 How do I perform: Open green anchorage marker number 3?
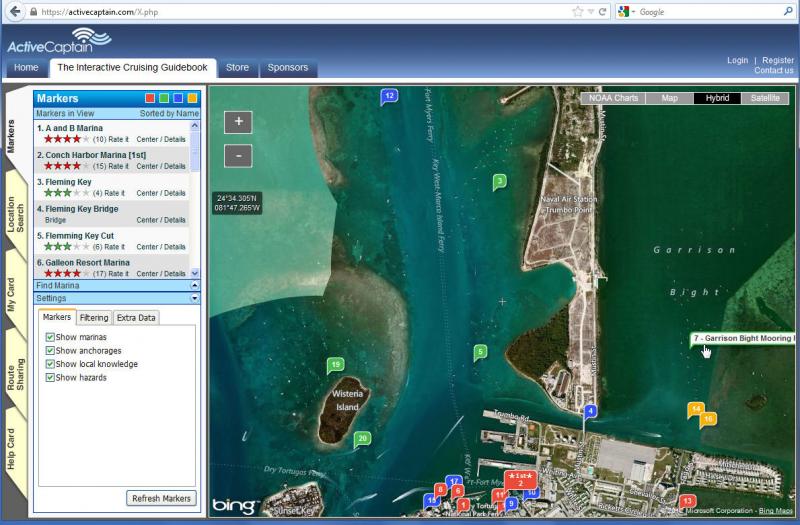(499, 182)
